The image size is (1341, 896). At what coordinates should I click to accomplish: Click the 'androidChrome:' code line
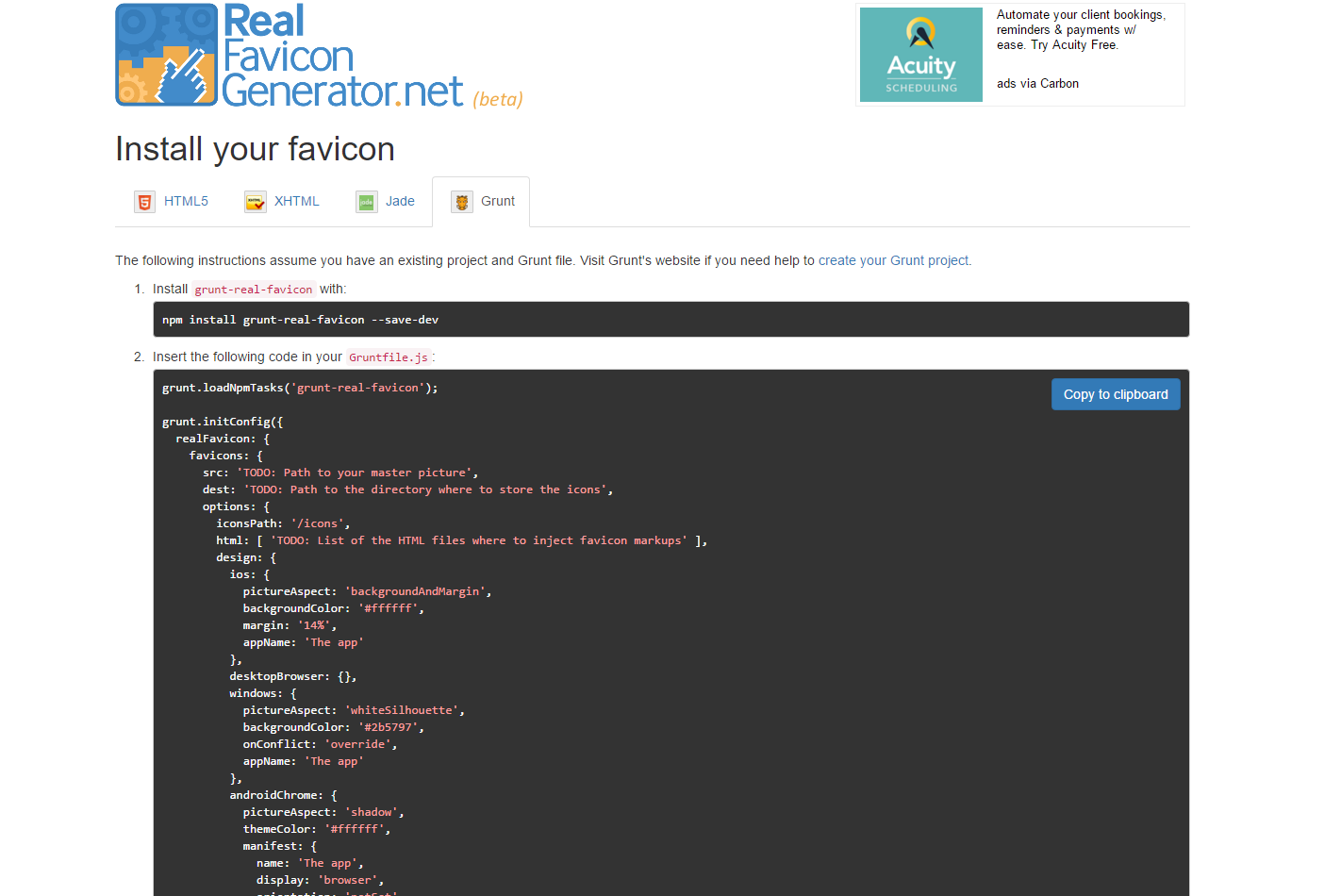283,795
